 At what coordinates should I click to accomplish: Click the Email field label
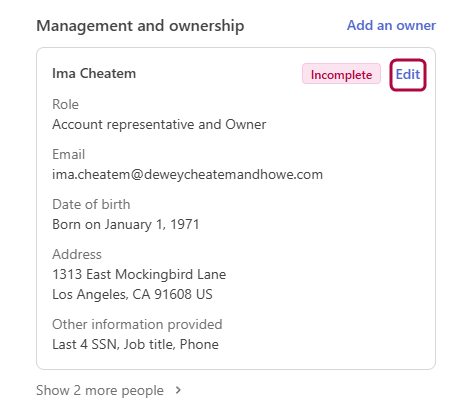pos(69,154)
